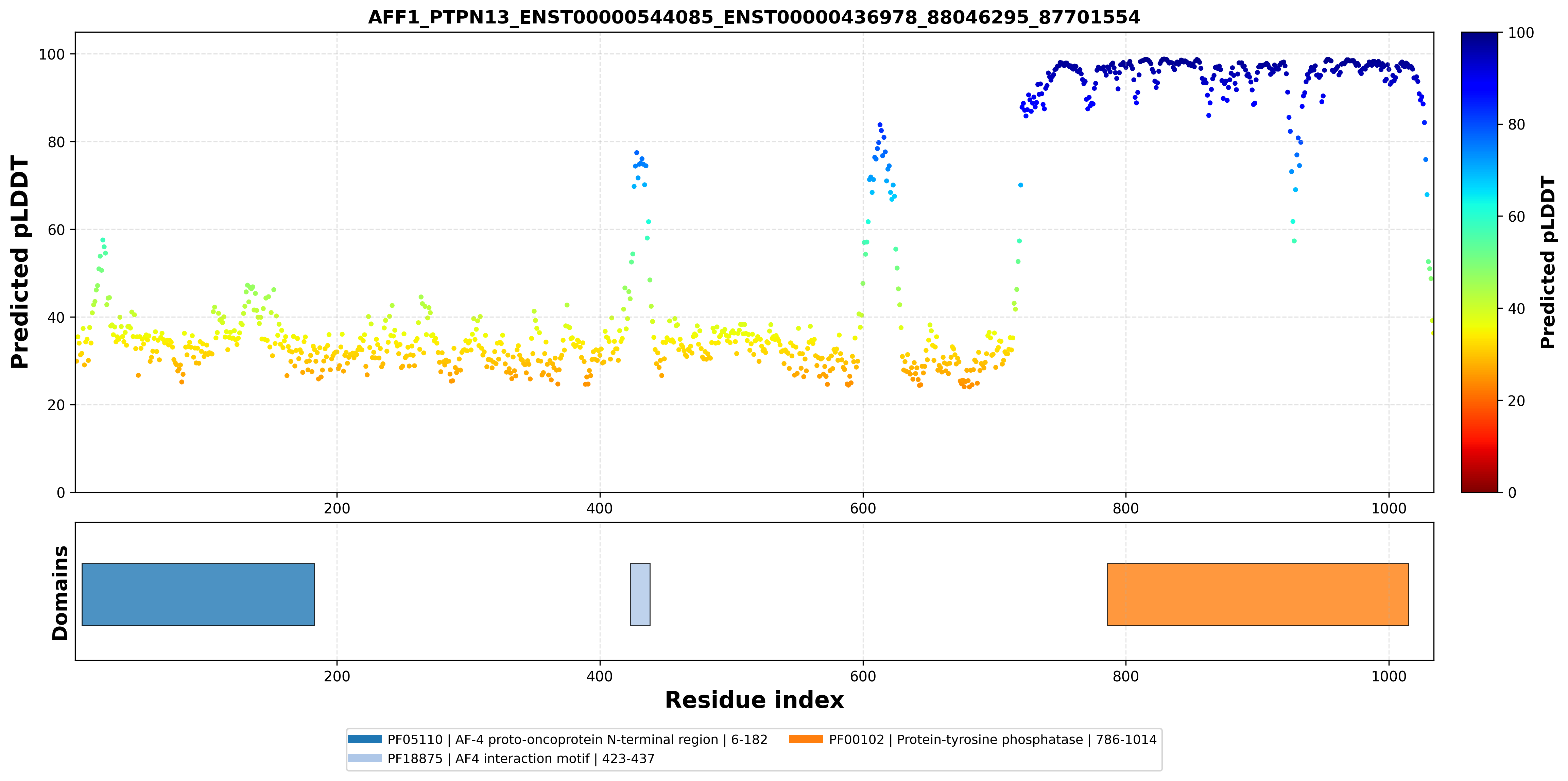Click the blue PF05110 legend swatch

pyautogui.click(x=365, y=739)
